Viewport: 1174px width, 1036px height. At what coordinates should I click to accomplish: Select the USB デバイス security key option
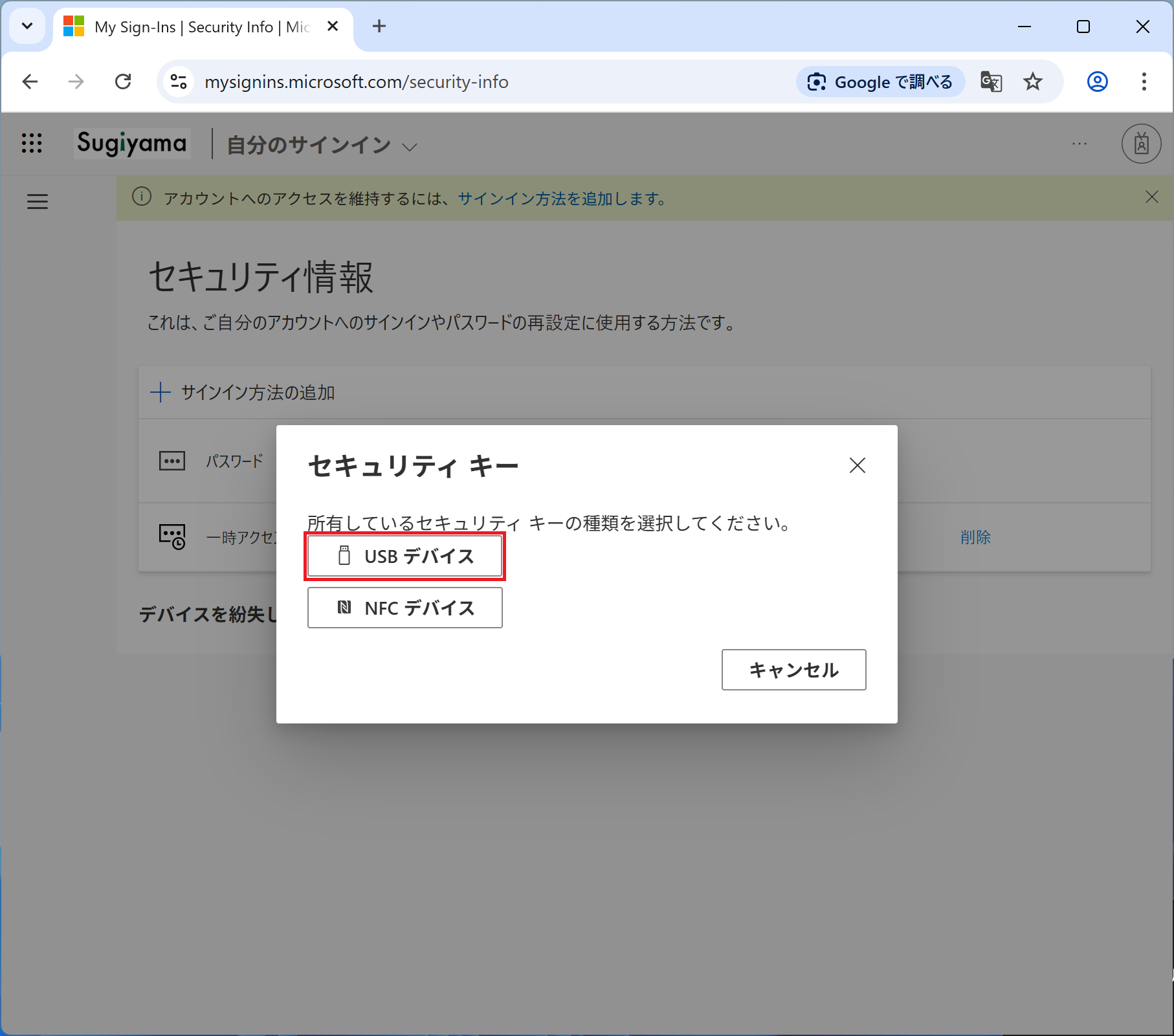click(x=404, y=556)
